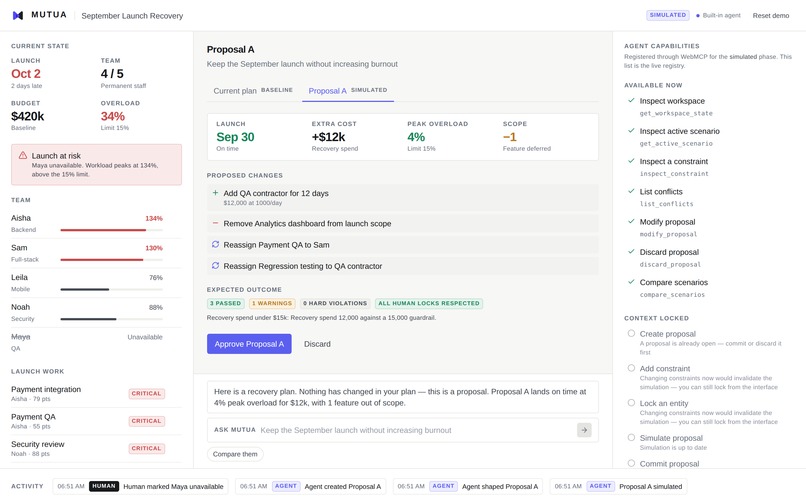Click checkmark icon next to Inspect active scenario

tap(631, 131)
